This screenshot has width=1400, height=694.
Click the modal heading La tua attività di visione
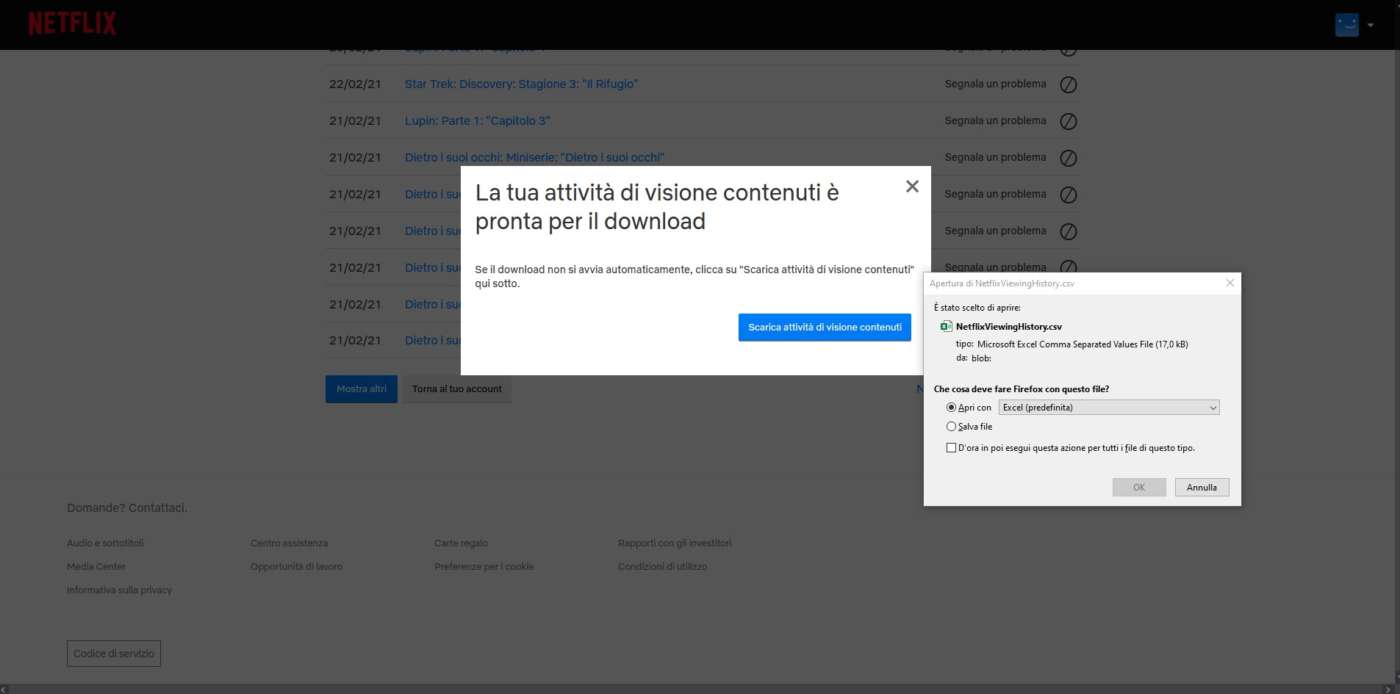click(x=657, y=207)
